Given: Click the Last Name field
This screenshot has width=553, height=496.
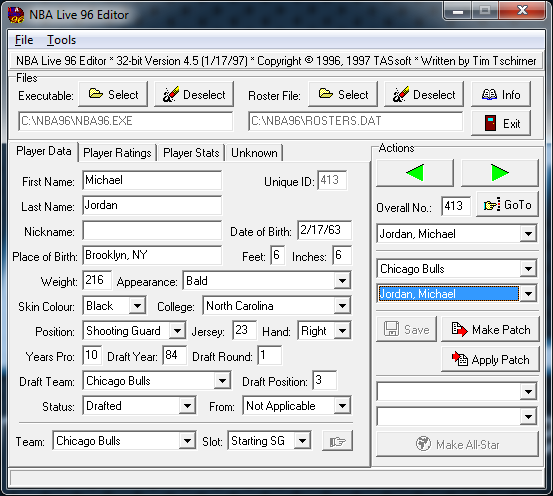Looking at the screenshot, I should tap(152, 205).
